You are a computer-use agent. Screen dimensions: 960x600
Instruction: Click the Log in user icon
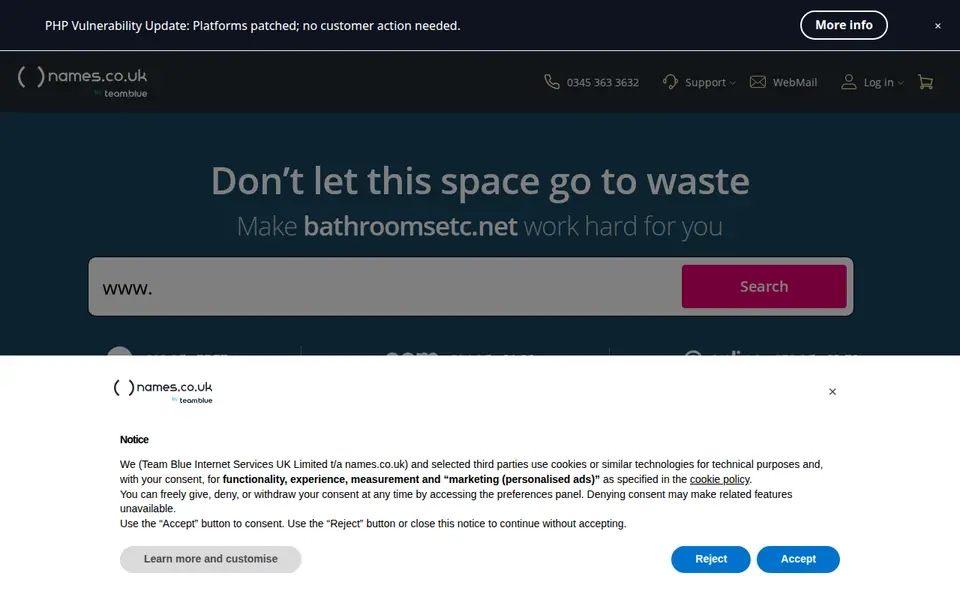848,82
